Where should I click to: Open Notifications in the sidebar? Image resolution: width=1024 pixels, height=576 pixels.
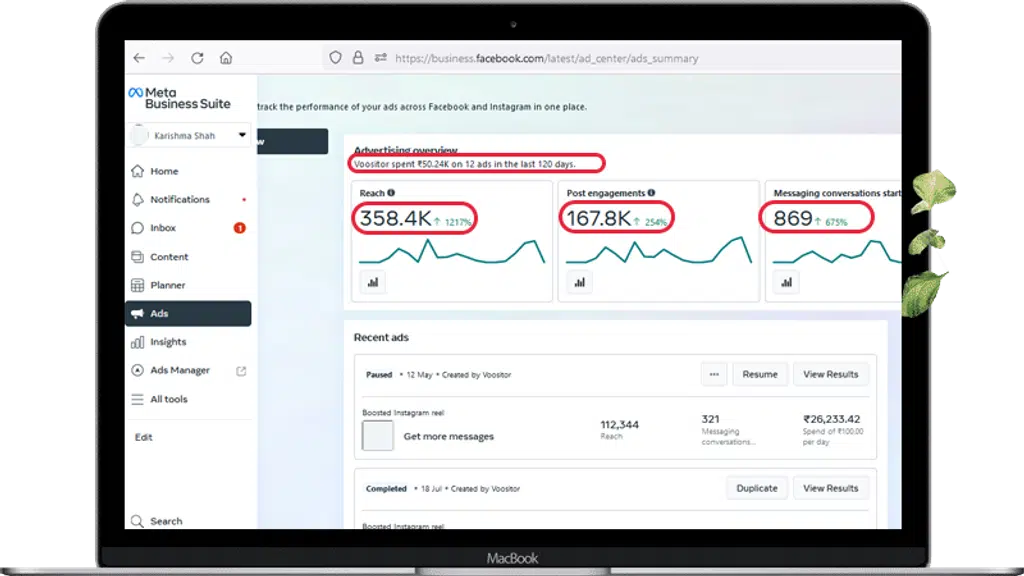[180, 199]
